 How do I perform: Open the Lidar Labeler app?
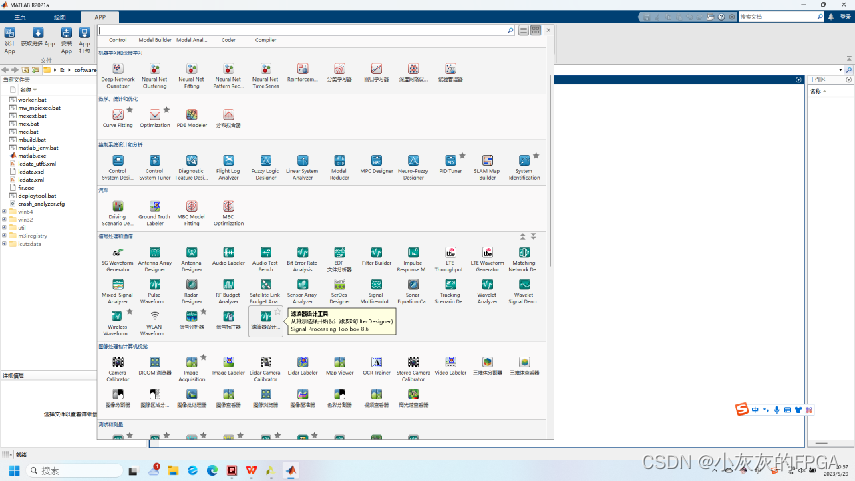303,366
